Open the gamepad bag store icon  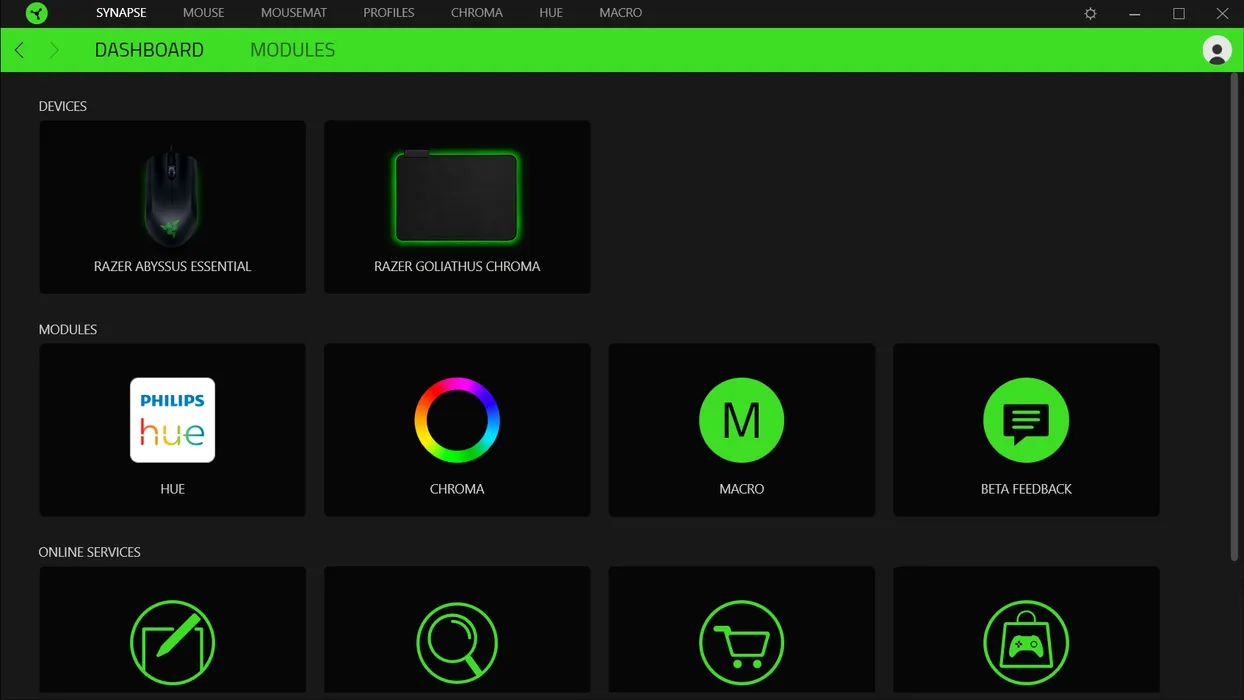(x=1026, y=642)
